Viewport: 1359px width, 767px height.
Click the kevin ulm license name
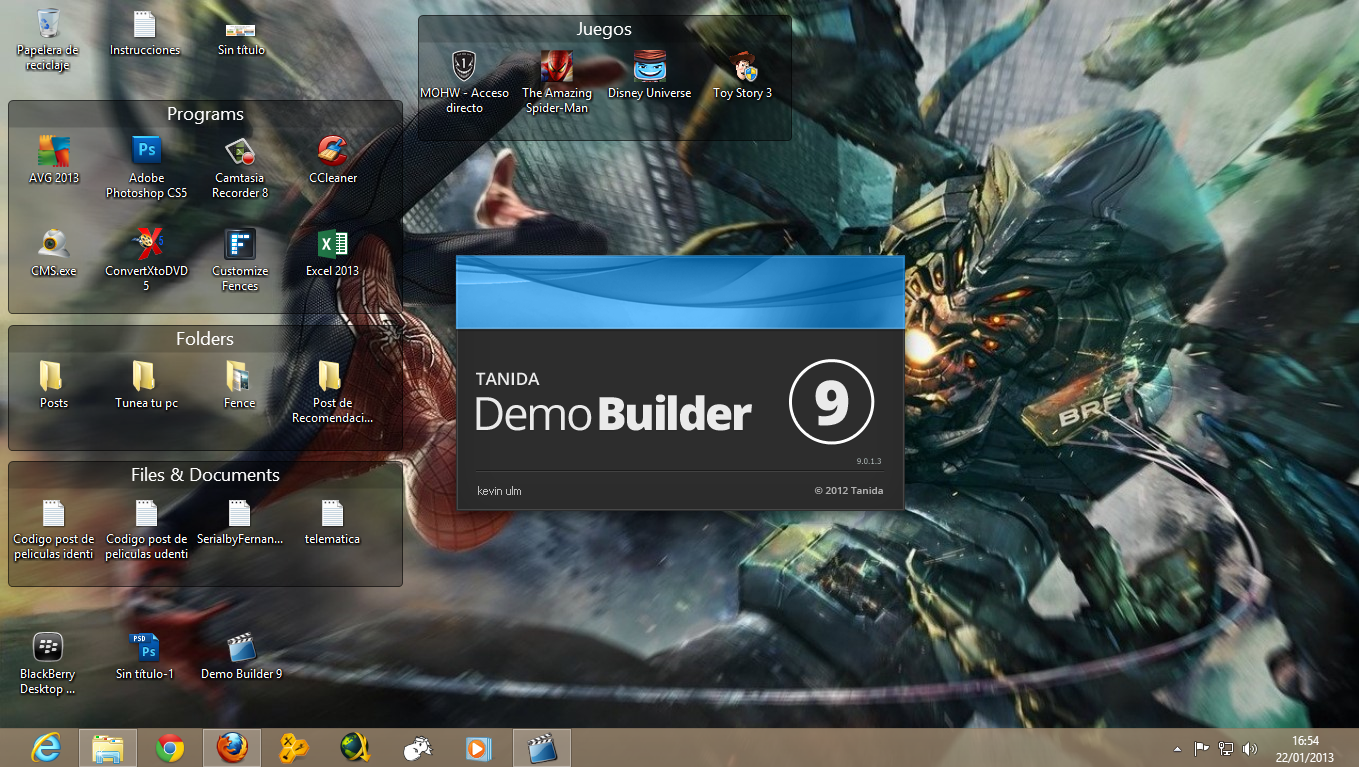click(x=499, y=491)
